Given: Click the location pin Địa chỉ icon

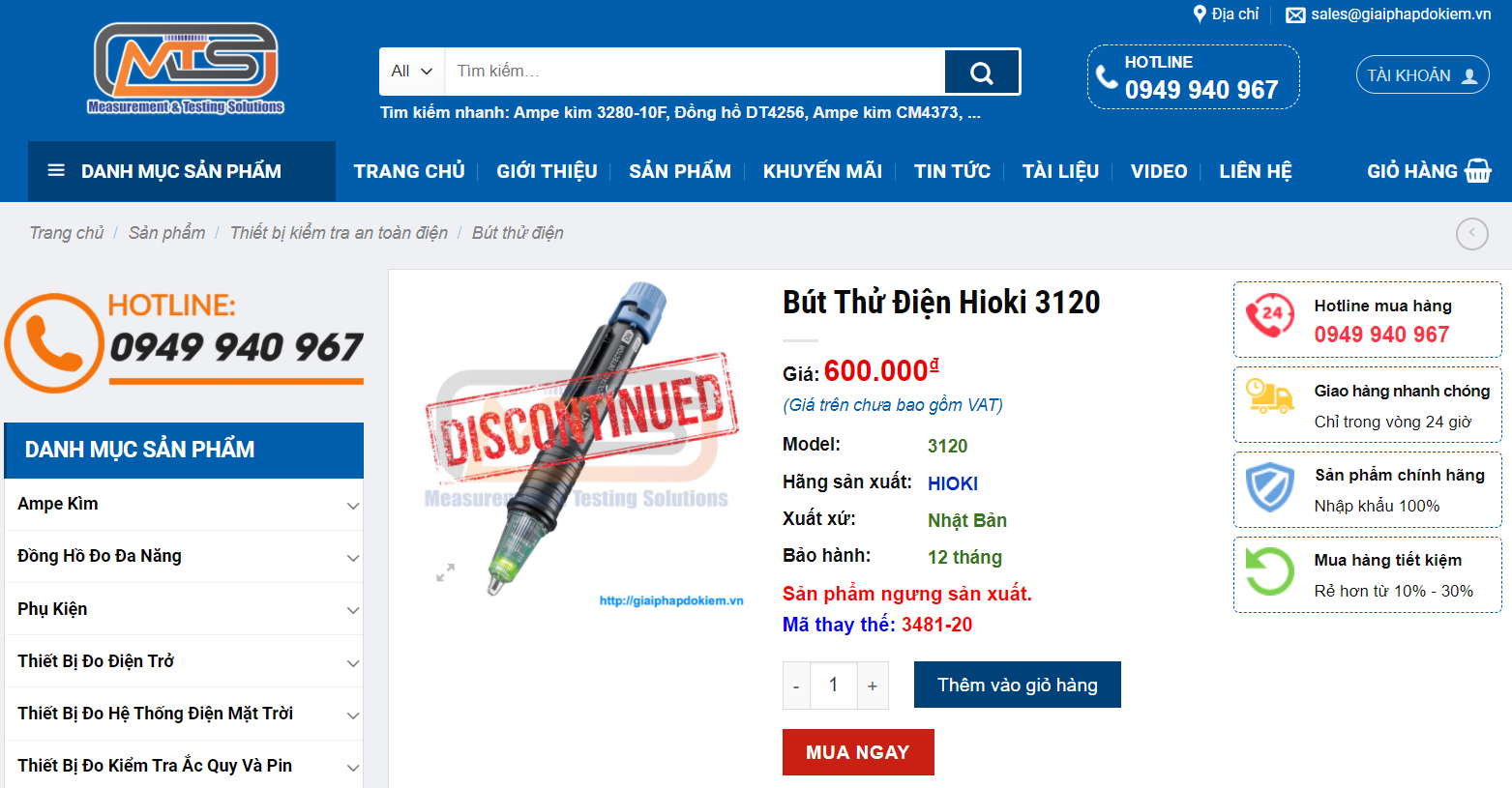Looking at the screenshot, I should pyautogui.click(x=1200, y=15).
